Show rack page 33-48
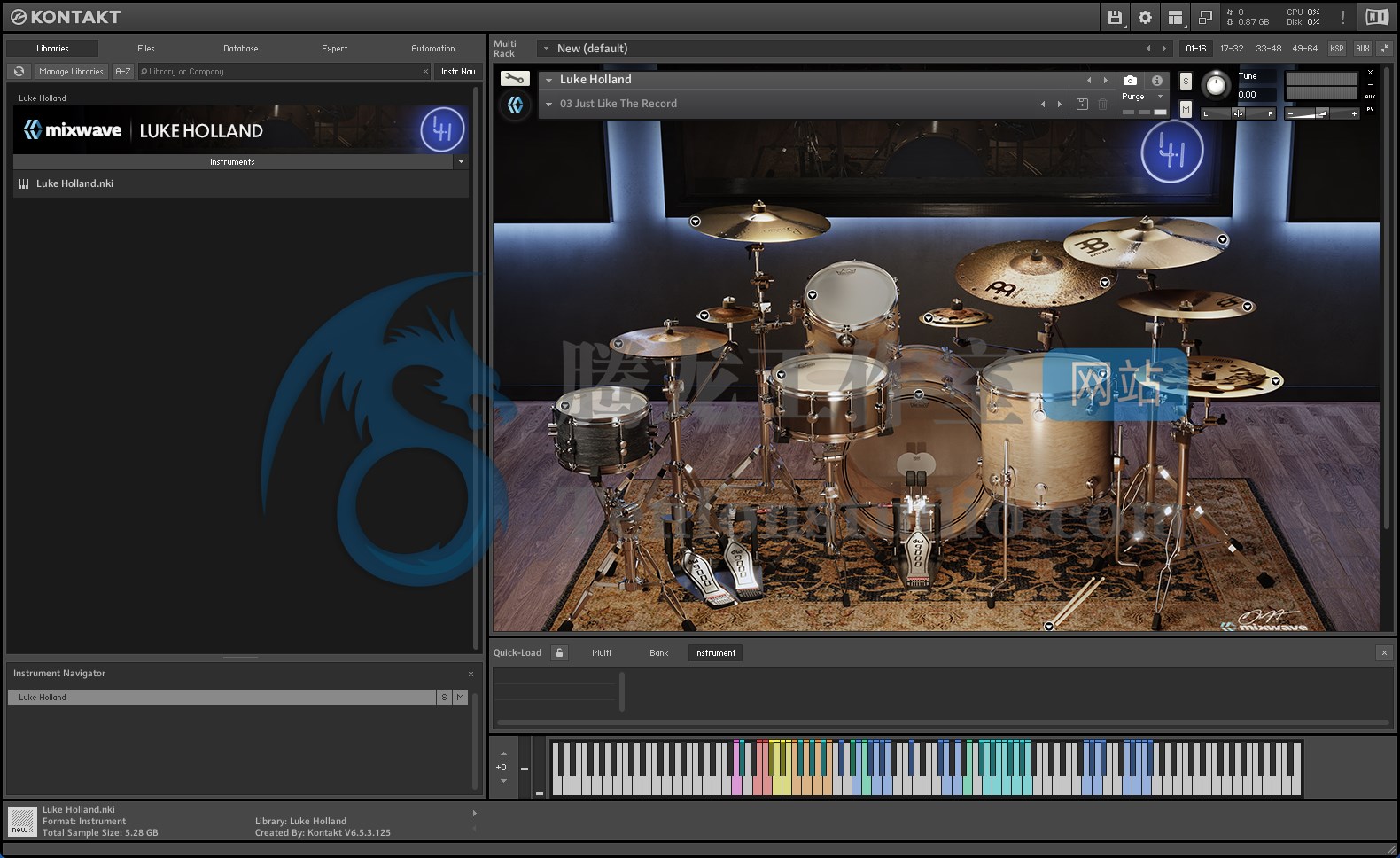The width and height of the screenshot is (1400, 858). tap(1268, 49)
